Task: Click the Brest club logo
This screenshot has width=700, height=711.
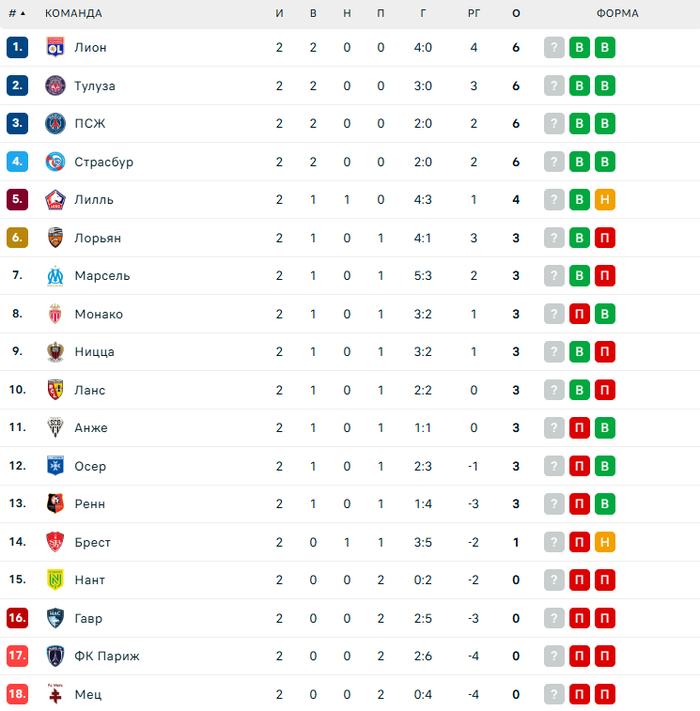Action: pyautogui.click(x=55, y=542)
